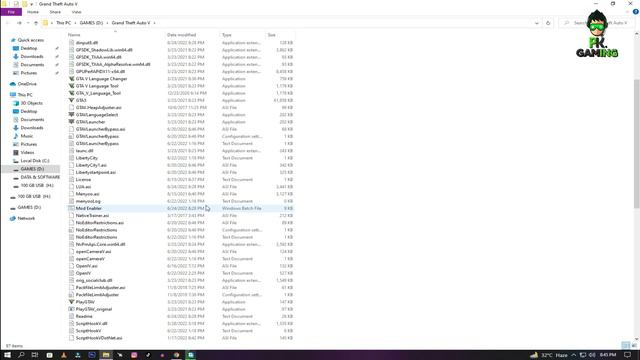Select the GTA V Language Tool file icon
The height and width of the screenshot is (360, 640).
pos(71,86)
